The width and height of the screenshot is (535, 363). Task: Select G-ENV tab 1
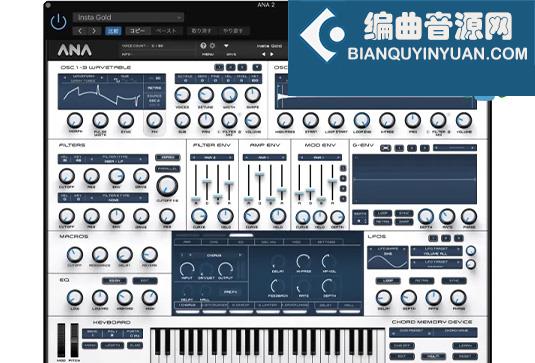399,148
